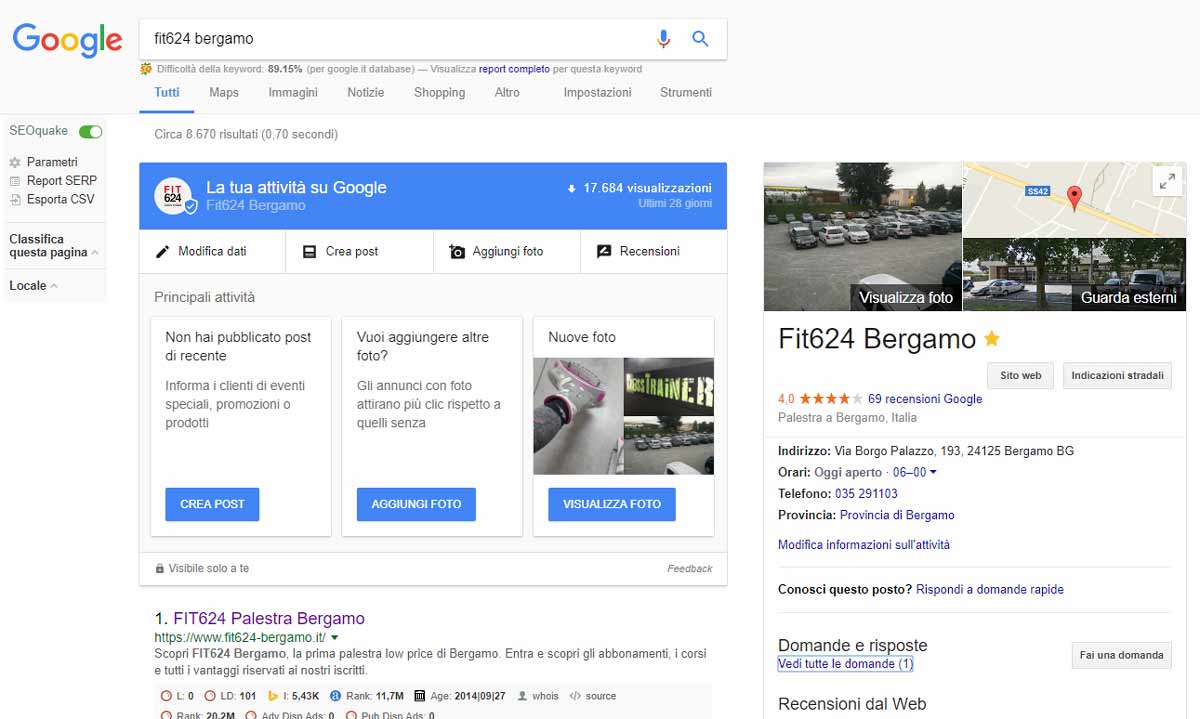Click Age 2014|09|27 metric
Image resolution: width=1200 pixels, height=719 pixels.
pos(460,696)
